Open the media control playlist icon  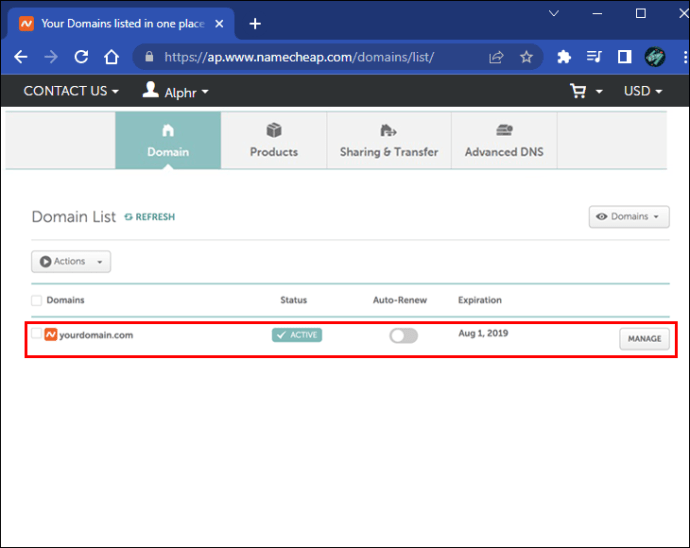click(x=594, y=56)
